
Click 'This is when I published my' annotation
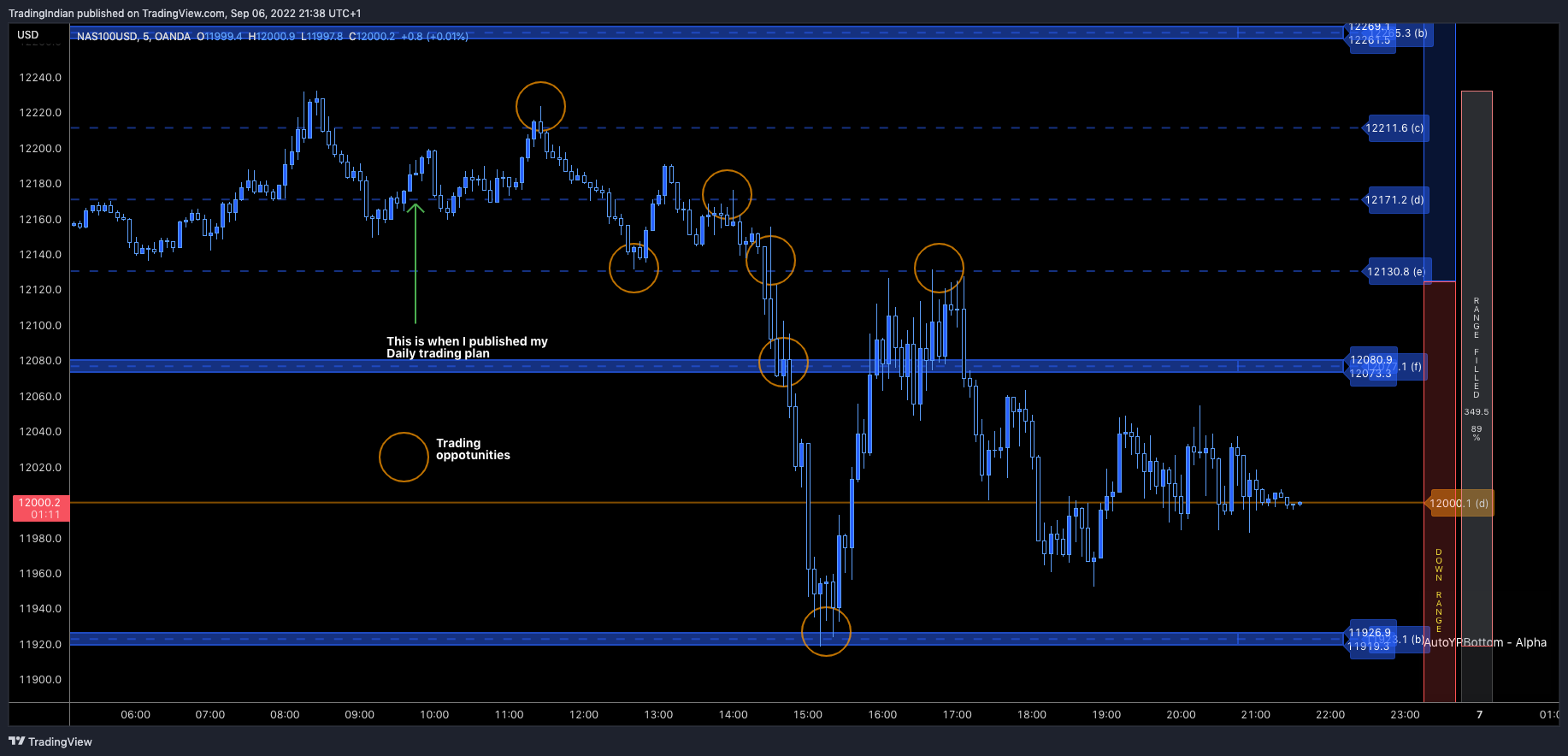click(x=467, y=341)
